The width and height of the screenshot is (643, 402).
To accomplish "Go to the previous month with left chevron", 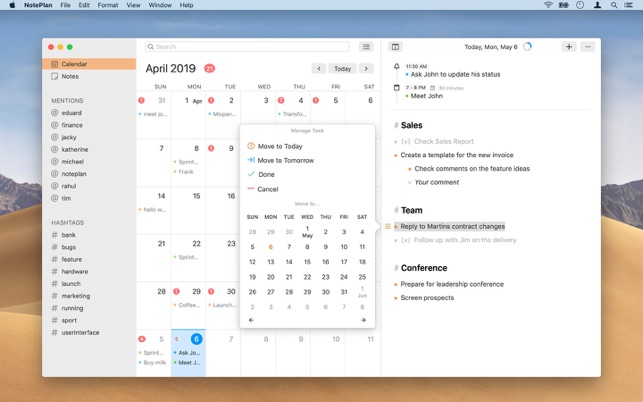I will (319, 69).
